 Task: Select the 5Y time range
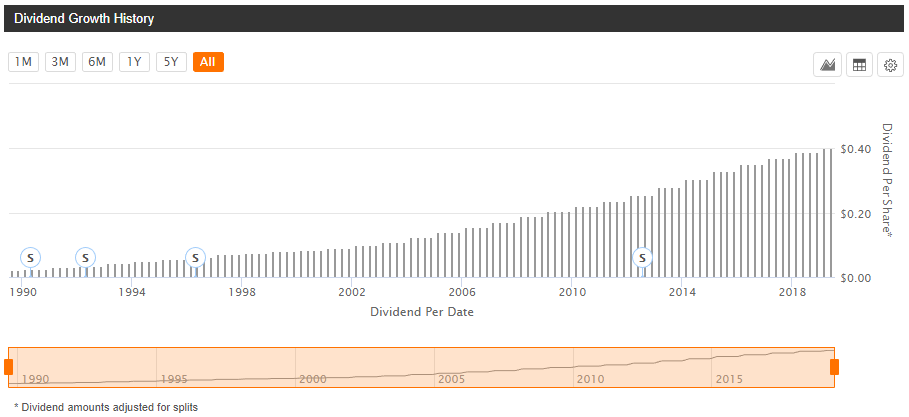(171, 62)
